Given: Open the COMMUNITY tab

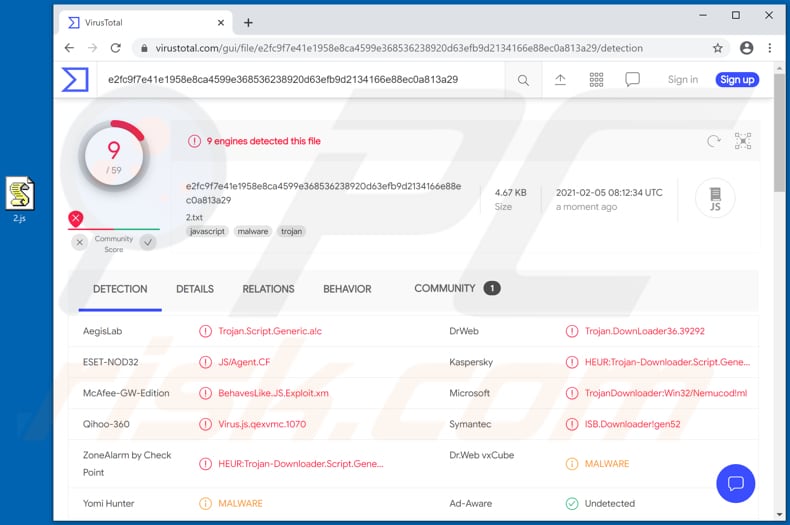Looking at the screenshot, I should click(x=457, y=288).
